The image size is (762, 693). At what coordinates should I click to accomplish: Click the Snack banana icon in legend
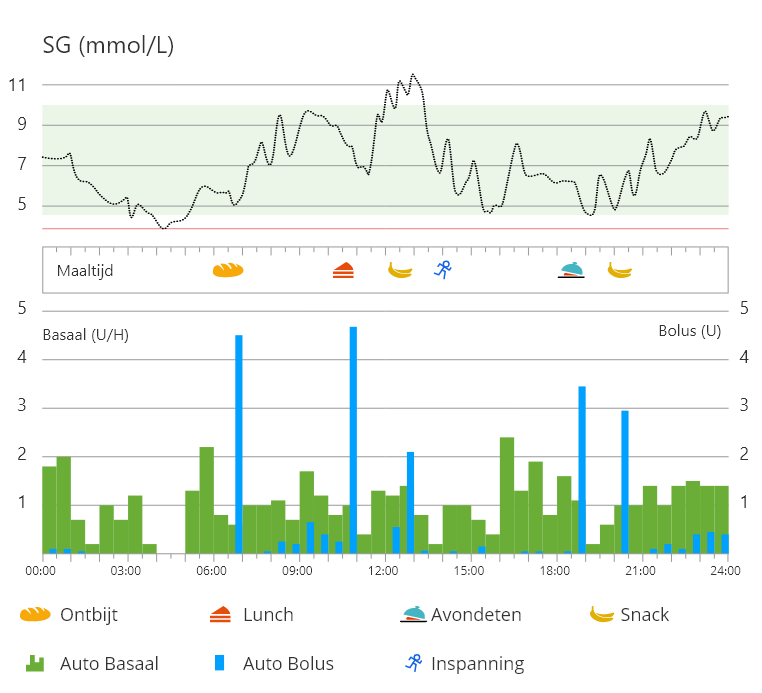602,614
